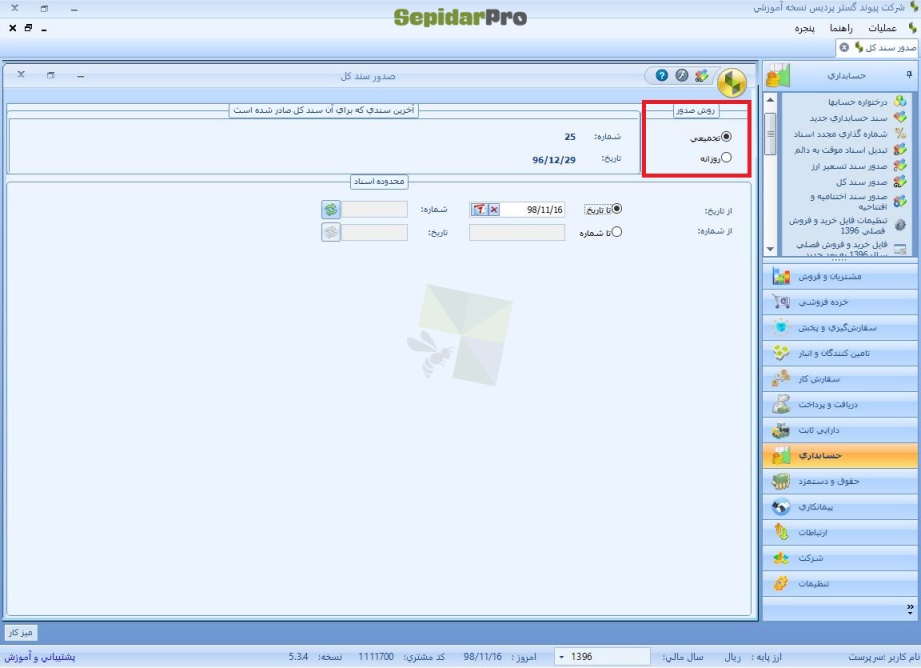Open the تامين کنندگان و انبار module
The height and width of the screenshot is (668, 921).
pos(840,353)
